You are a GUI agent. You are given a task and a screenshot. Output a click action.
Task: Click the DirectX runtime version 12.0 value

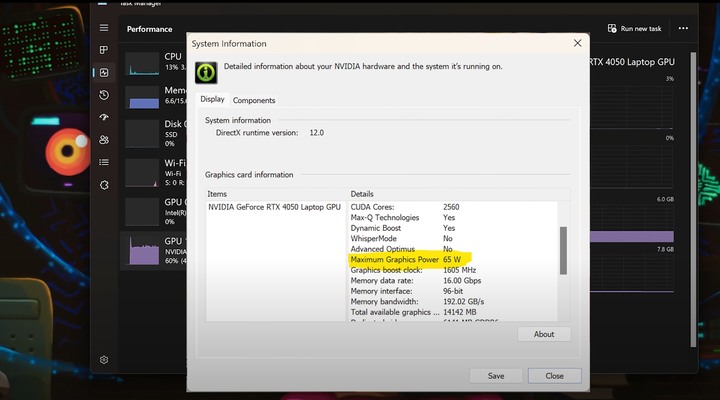coord(316,133)
